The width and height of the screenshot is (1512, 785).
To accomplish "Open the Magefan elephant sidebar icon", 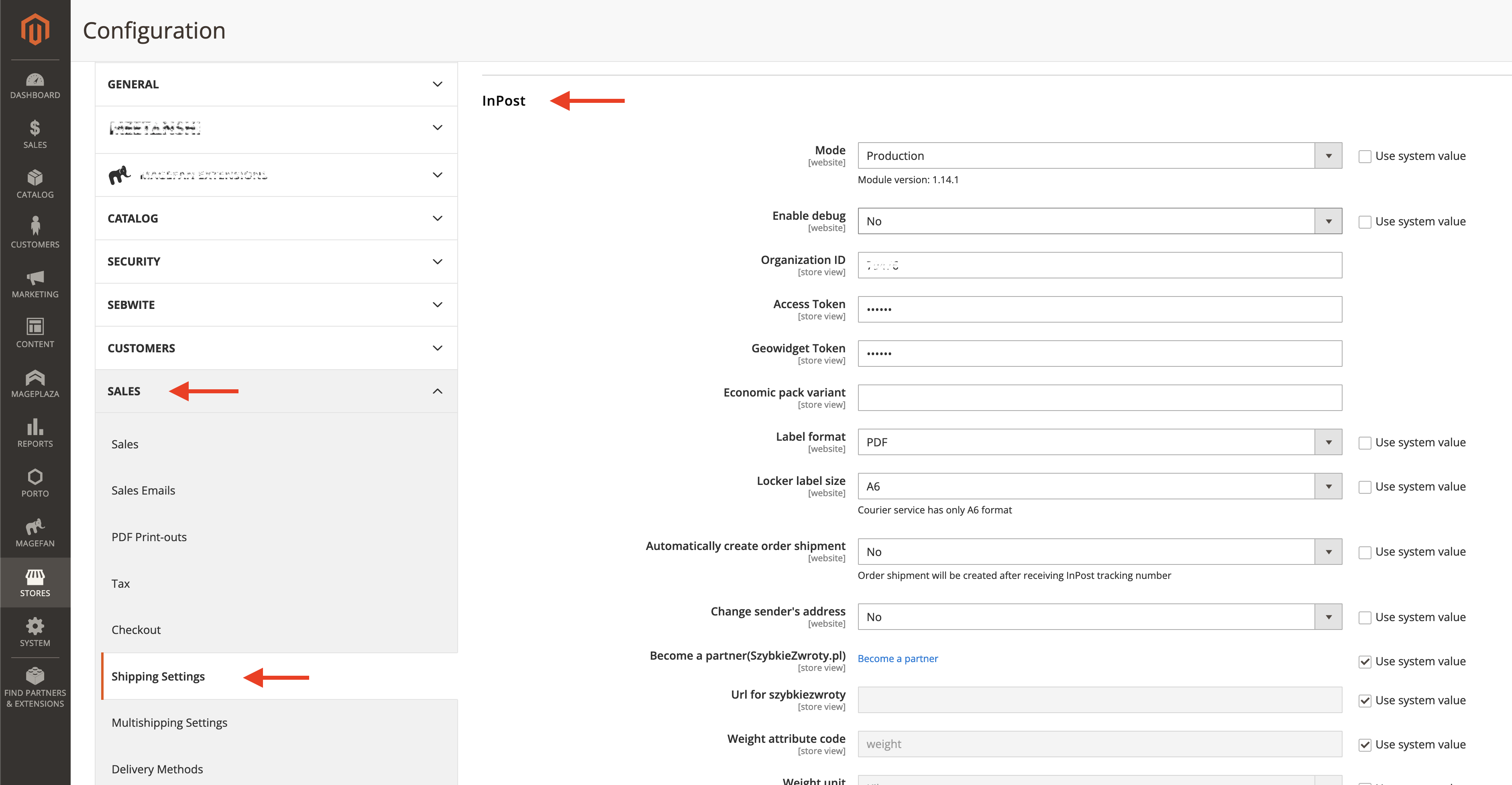I will click(35, 533).
